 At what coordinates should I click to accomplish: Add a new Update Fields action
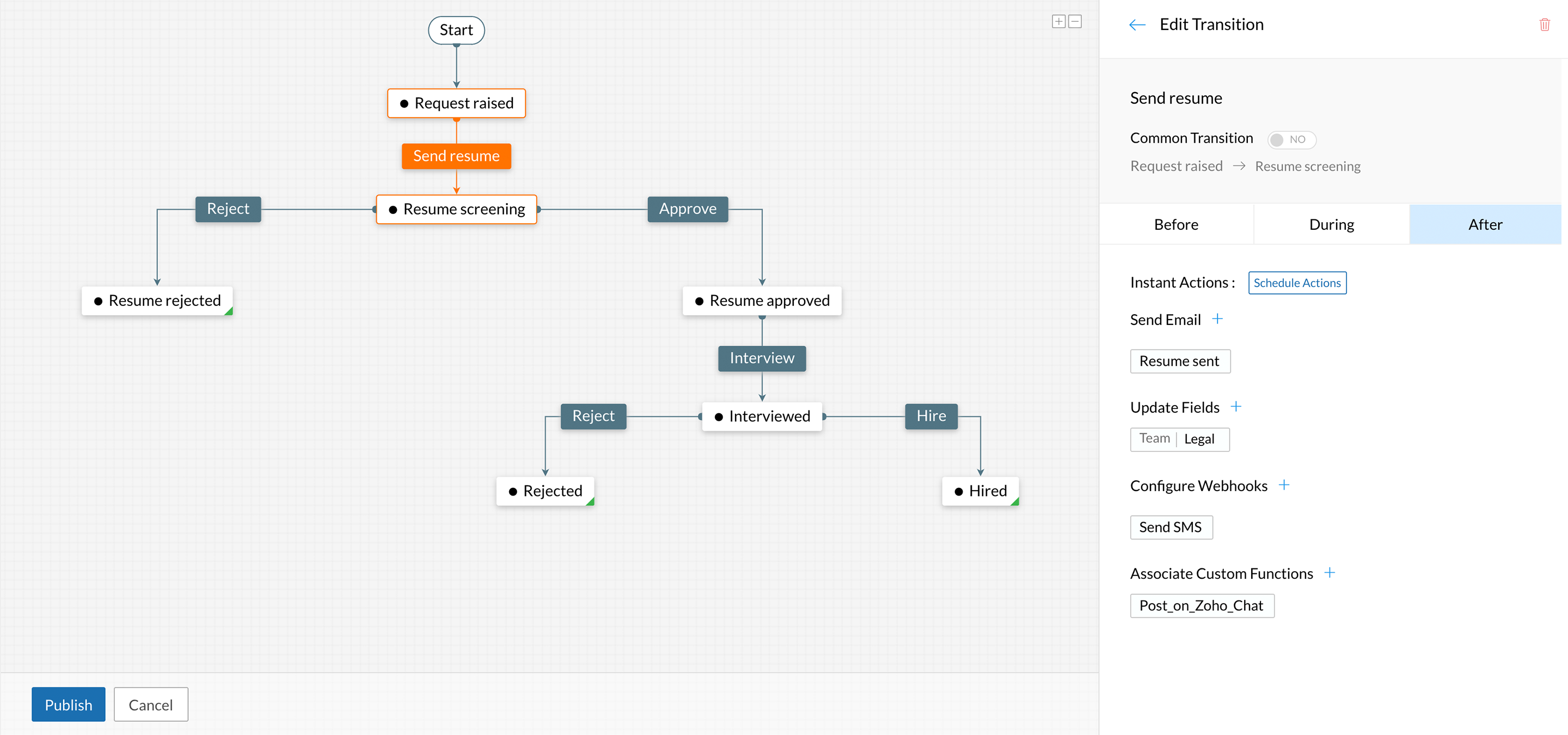[1236, 407]
